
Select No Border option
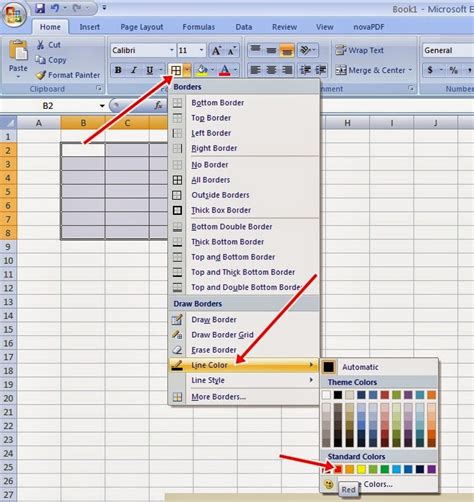pyautogui.click(x=244, y=165)
